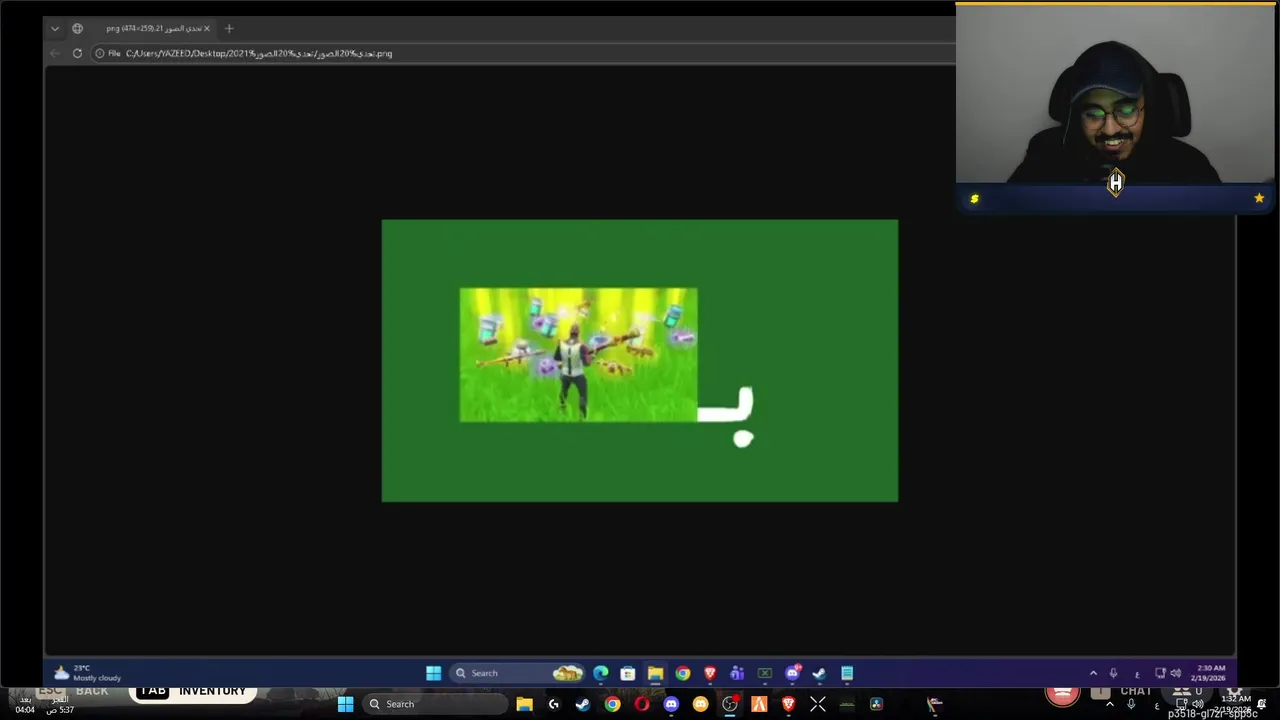Screen dimensions: 1280x720
Task: Open Steam on inner recorded taskbar
Action: (x=819, y=673)
